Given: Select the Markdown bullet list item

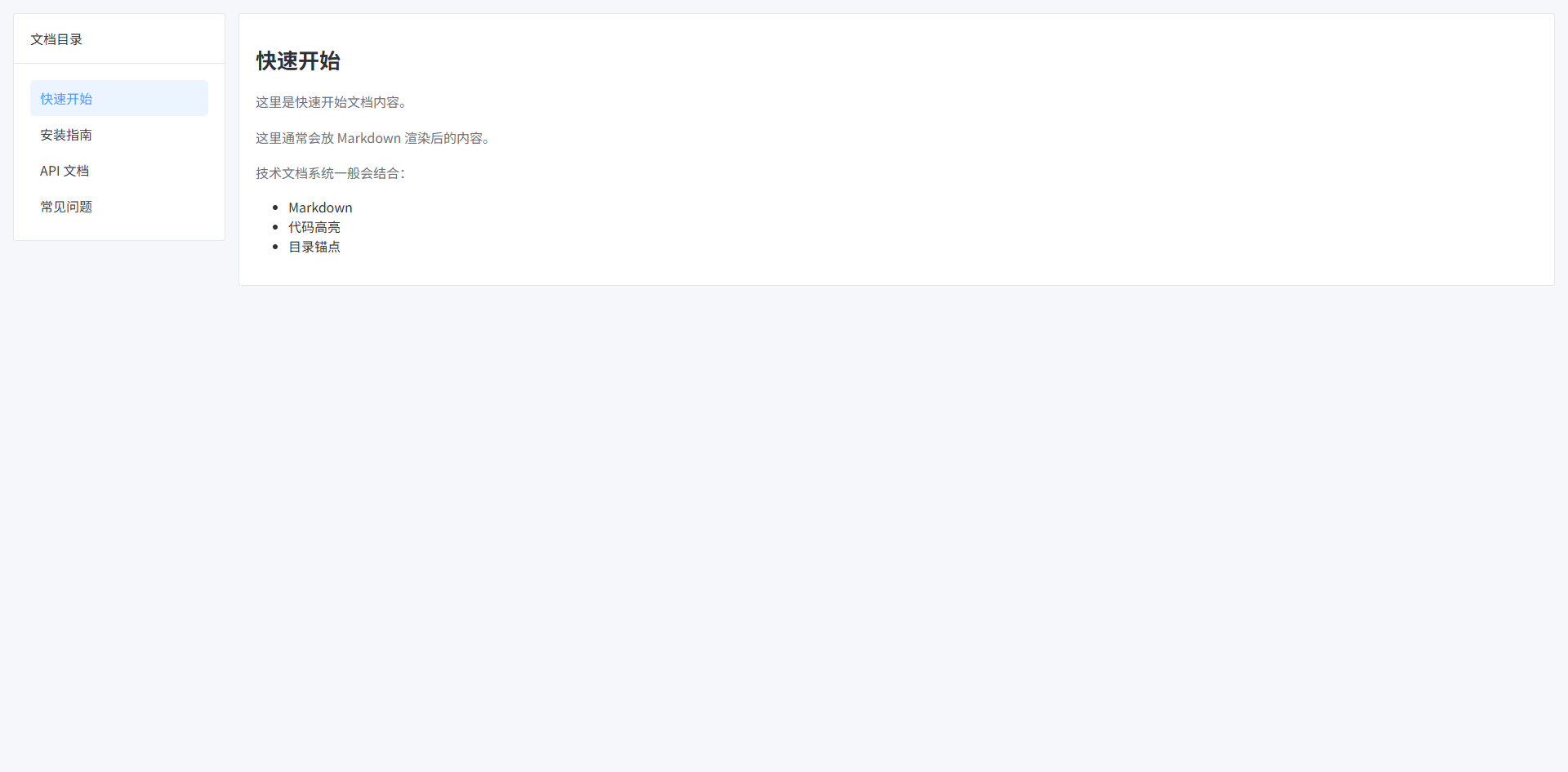Looking at the screenshot, I should (320, 208).
